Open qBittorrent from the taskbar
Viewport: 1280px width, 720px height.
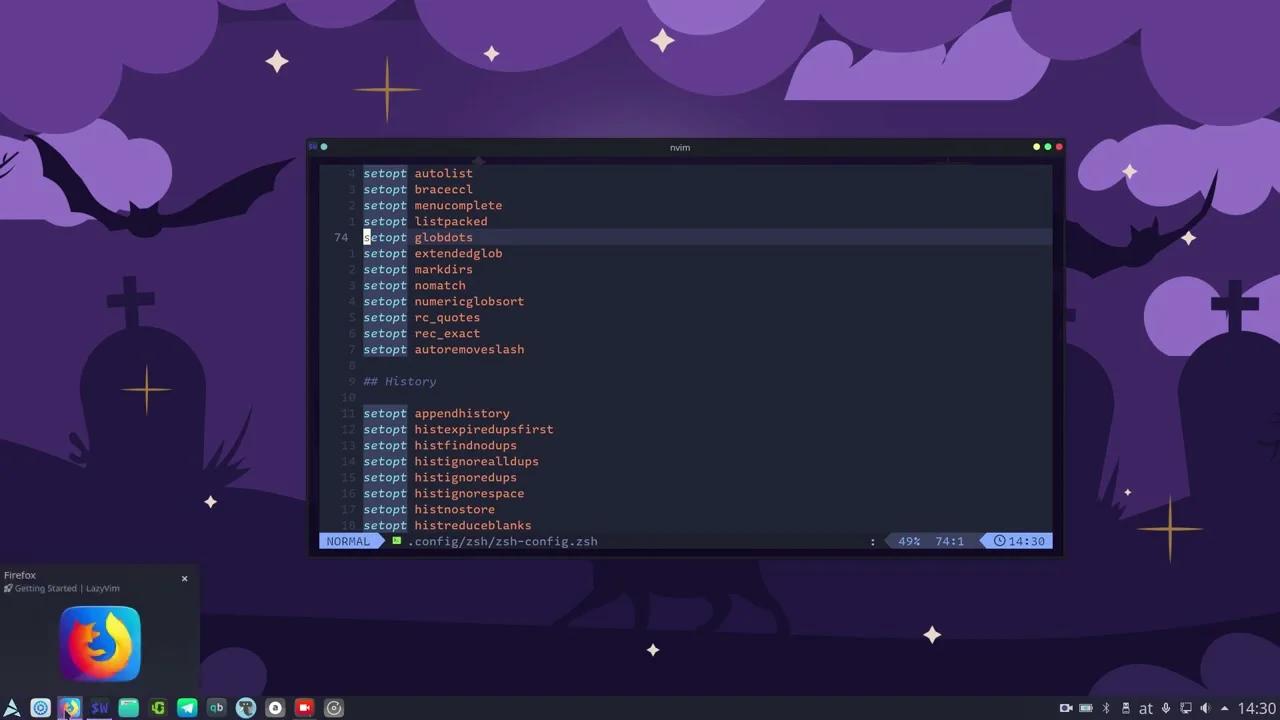(x=216, y=708)
